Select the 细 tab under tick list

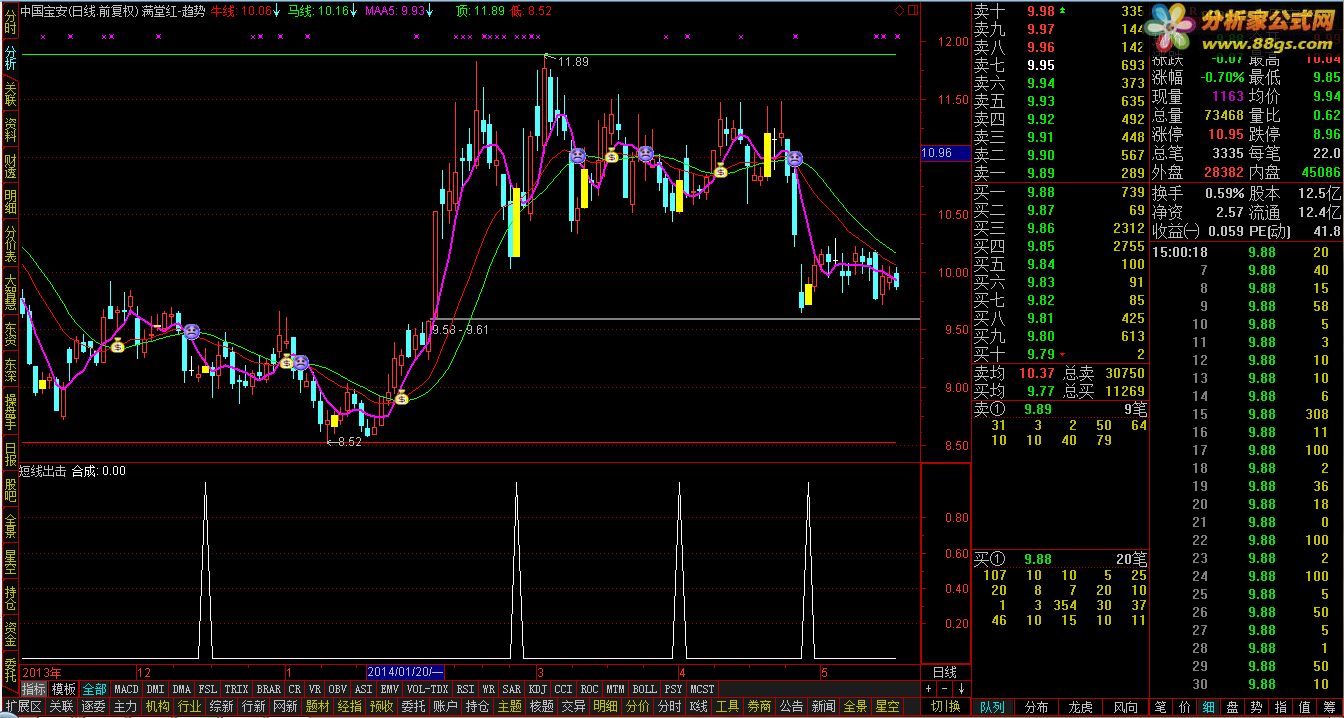1209,707
